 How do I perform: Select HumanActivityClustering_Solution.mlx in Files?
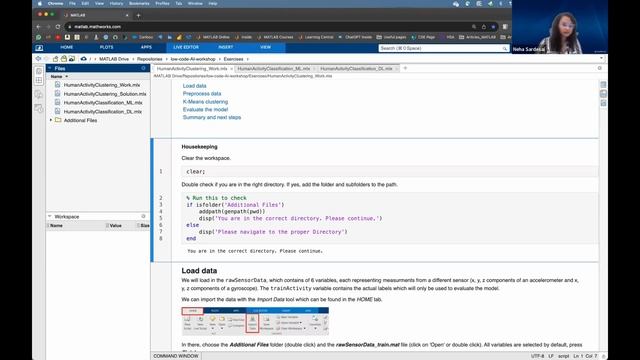pos(105,94)
